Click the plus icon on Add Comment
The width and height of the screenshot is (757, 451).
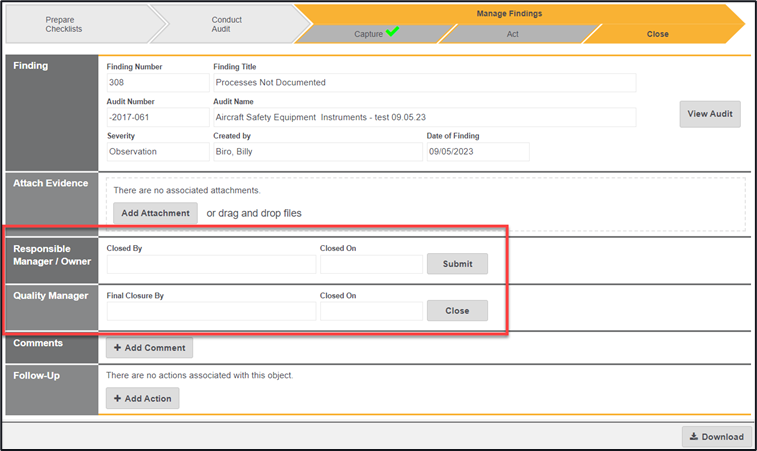(x=117, y=348)
